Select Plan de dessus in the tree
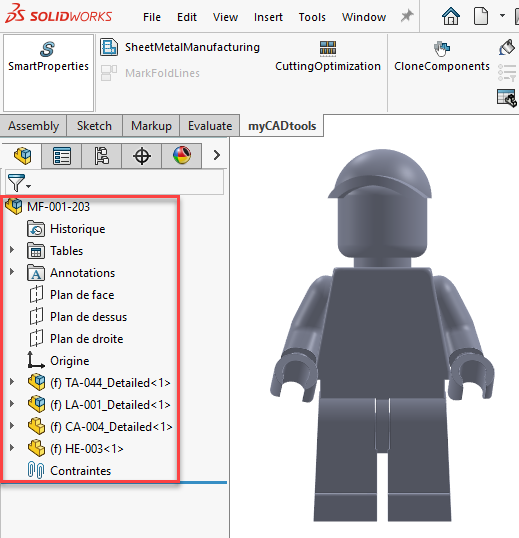Screen dimensions: 519x538 pyautogui.click(x=89, y=317)
